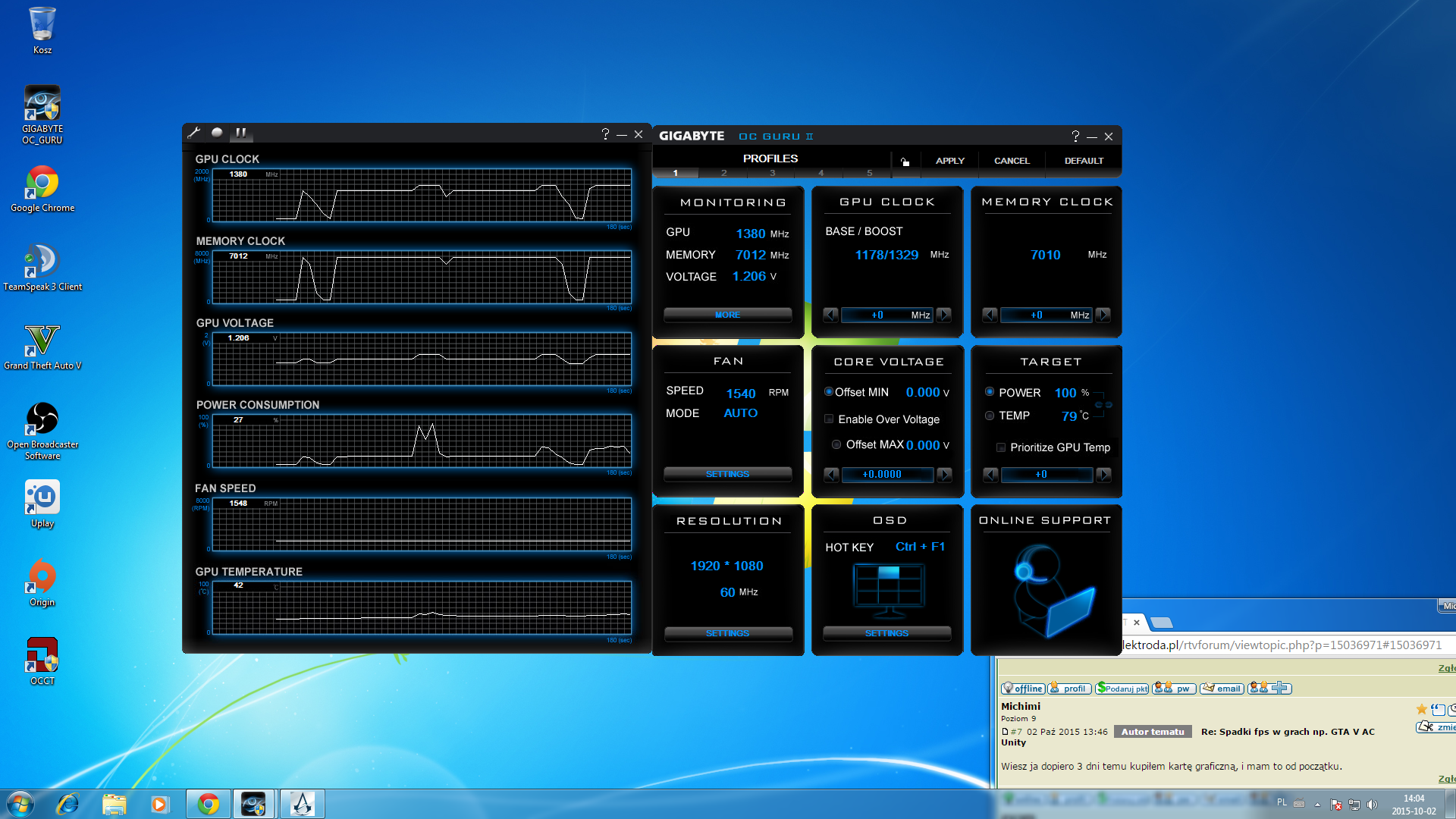Open the Assassin's Creed taskbar item

coord(303,804)
